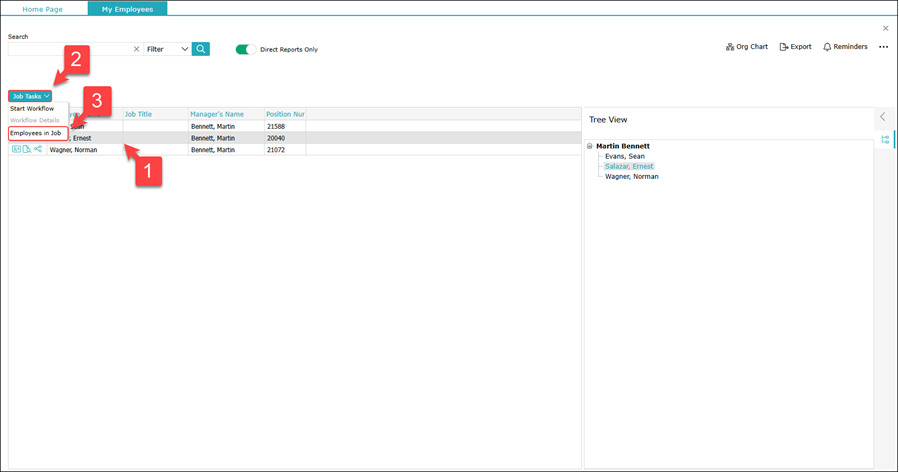The image size is (899, 472).
Task: Collapse the Tree View side panel
Action: [883, 118]
